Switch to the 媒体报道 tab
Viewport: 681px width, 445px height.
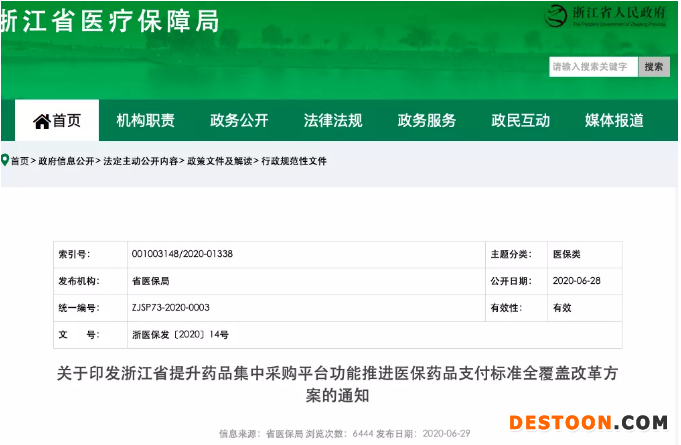(x=614, y=121)
